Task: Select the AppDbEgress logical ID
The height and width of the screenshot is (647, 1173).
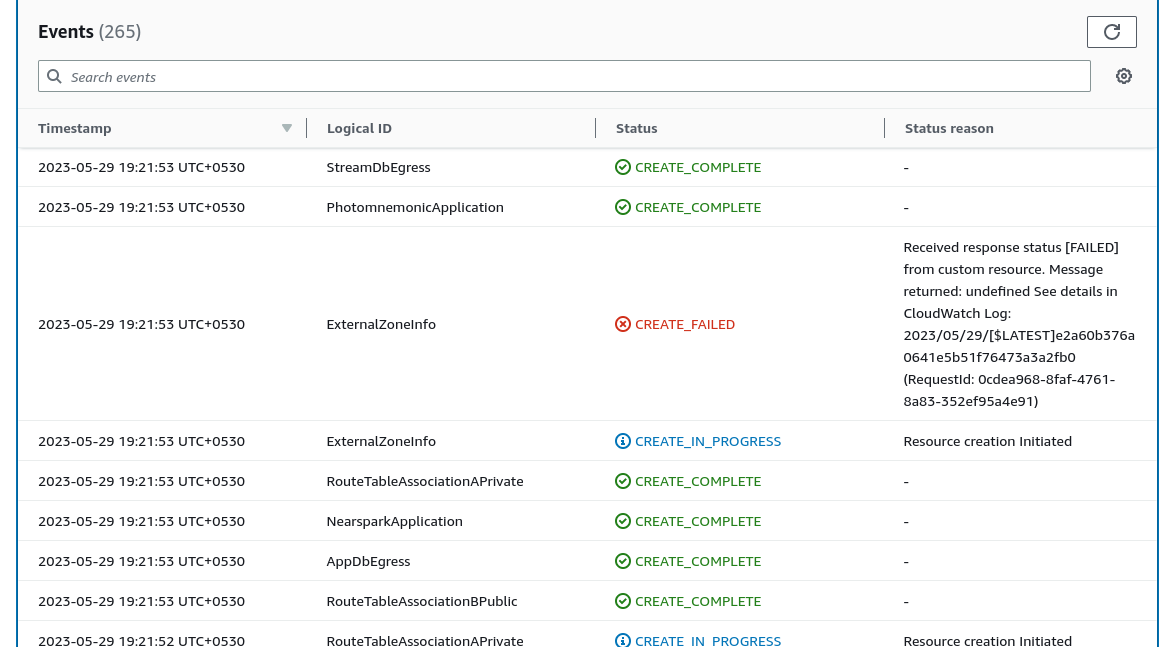Action: pyautogui.click(x=368, y=561)
